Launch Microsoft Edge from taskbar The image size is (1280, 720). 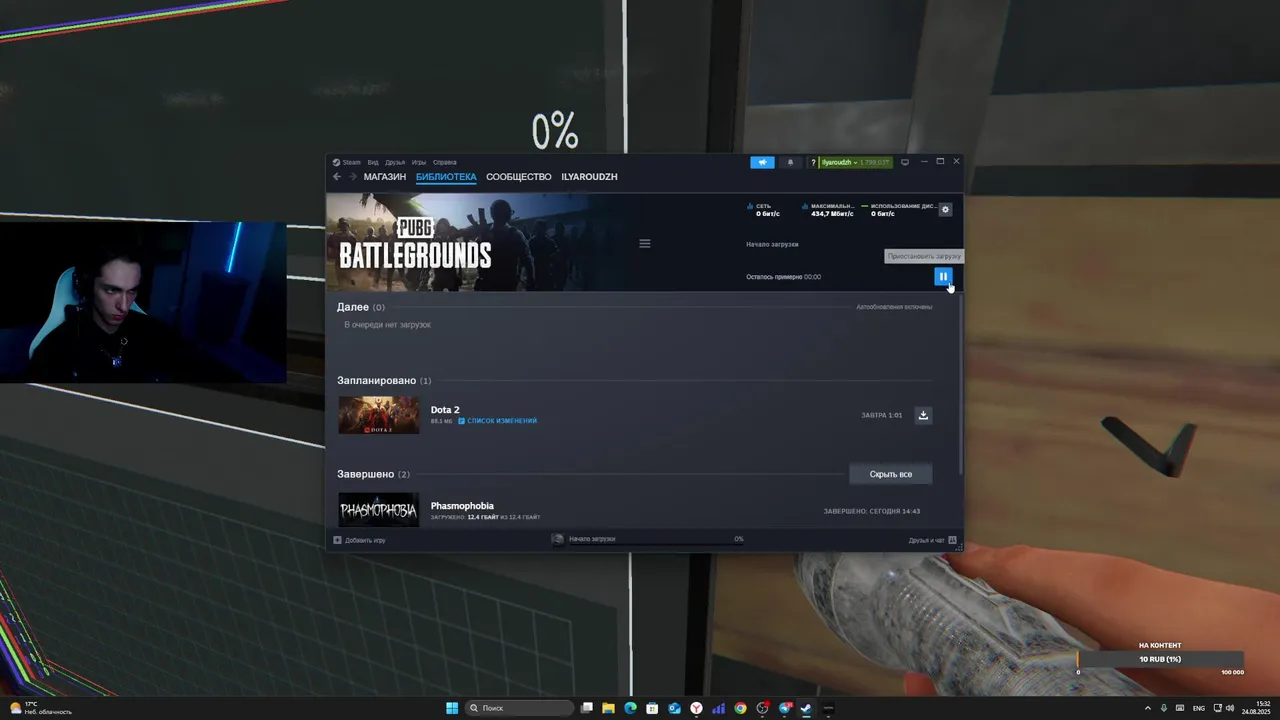coord(630,708)
